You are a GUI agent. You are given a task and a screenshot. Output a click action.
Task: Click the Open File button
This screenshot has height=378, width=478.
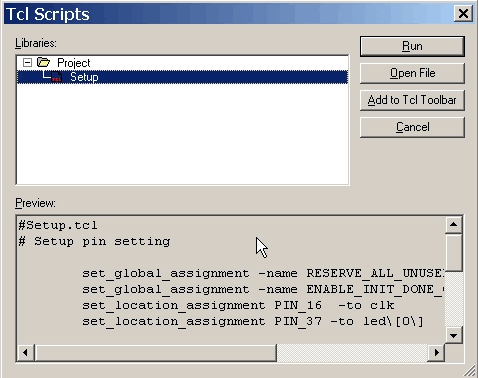click(412, 73)
